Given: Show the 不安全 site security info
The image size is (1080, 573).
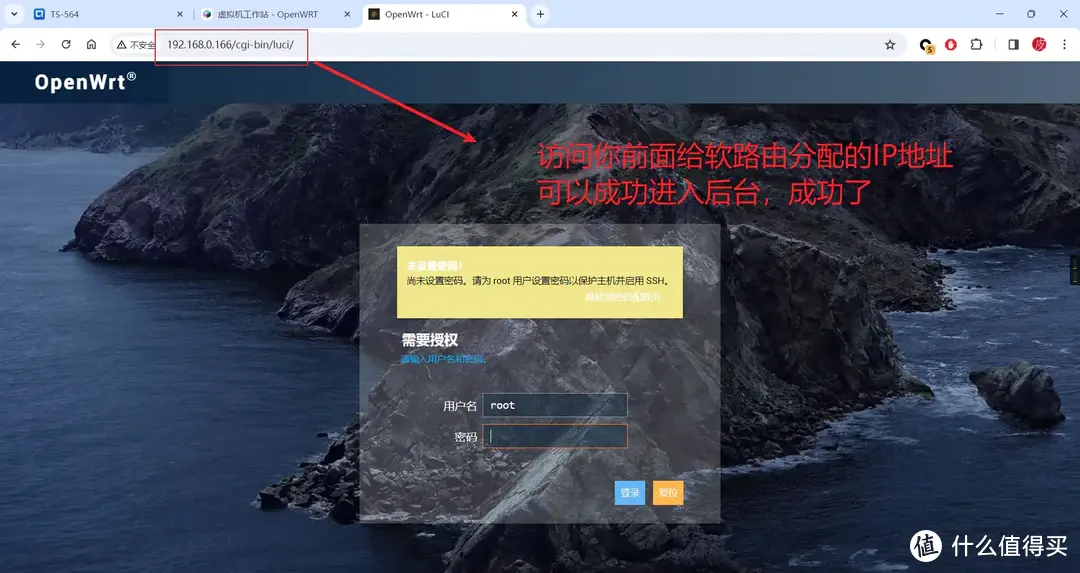Looking at the screenshot, I should 136,45.
